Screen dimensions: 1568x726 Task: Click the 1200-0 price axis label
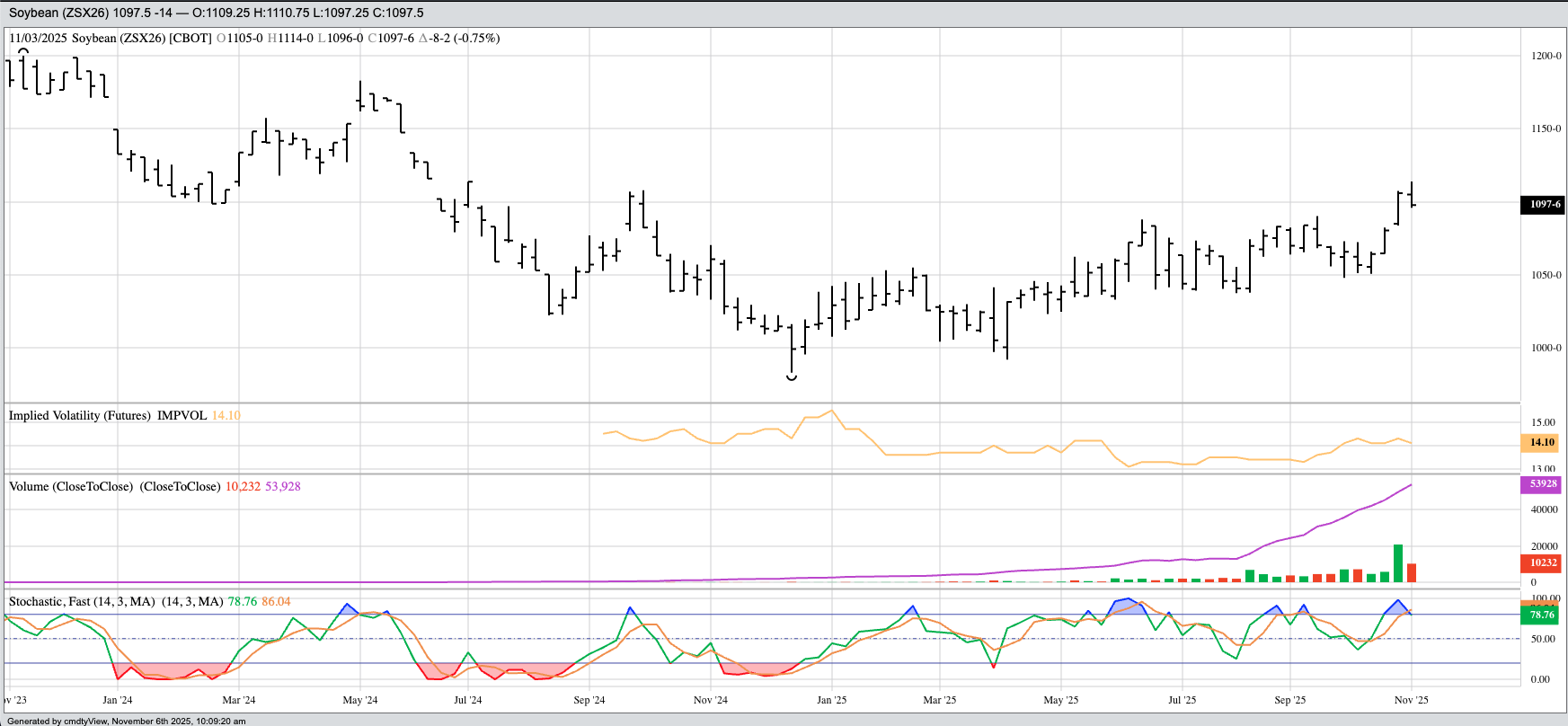tap(1546, 56)
